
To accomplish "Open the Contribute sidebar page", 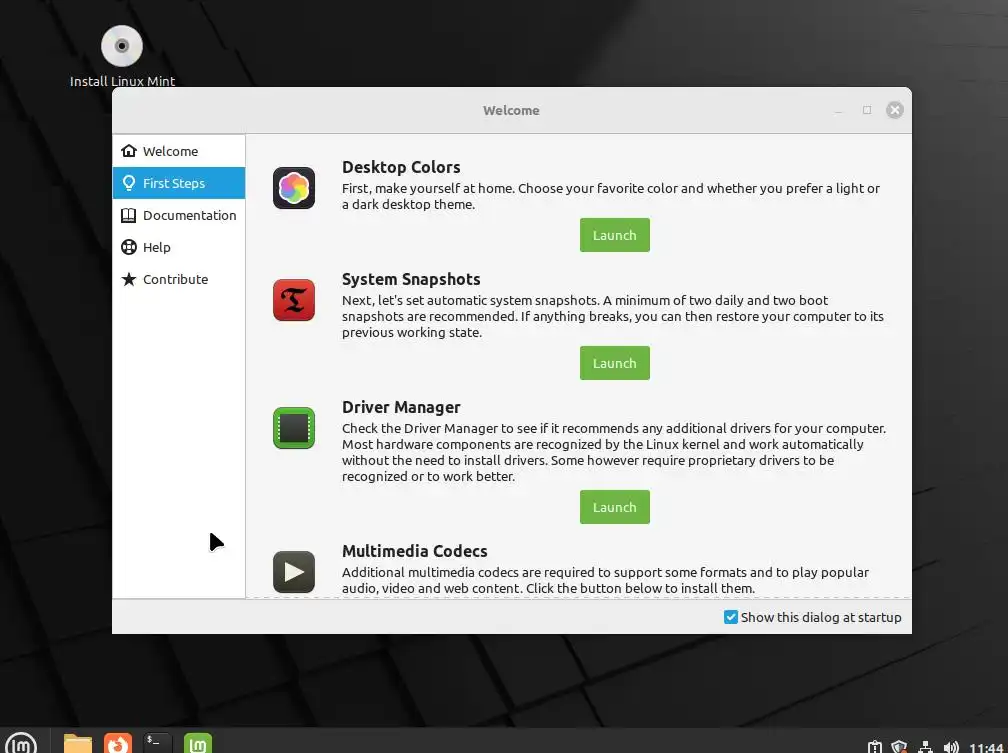I will click(179, 279).
